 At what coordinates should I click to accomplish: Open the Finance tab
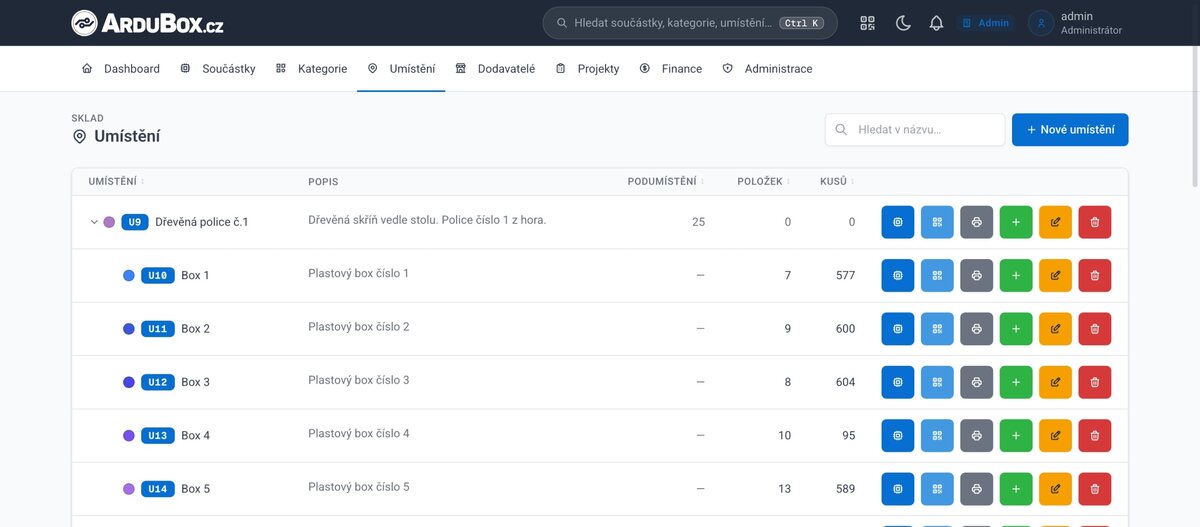tap(670, 69)
